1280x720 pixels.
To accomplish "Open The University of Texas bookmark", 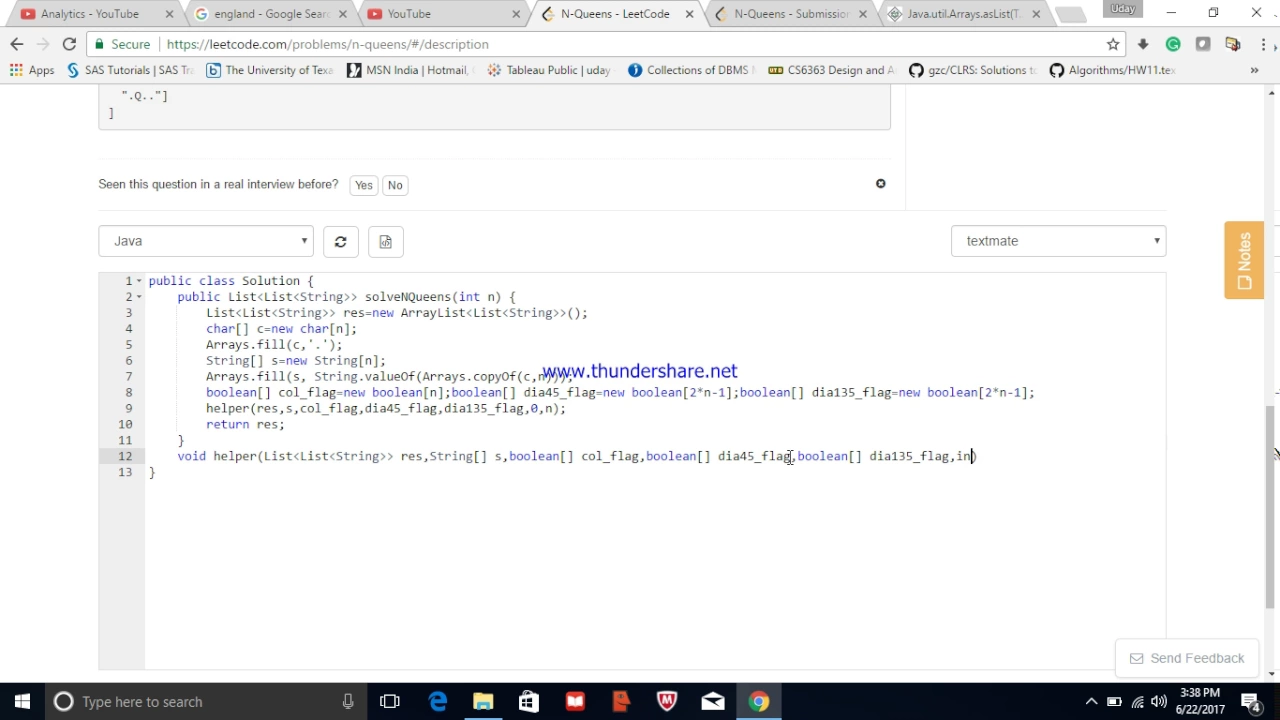I will 270,70.
